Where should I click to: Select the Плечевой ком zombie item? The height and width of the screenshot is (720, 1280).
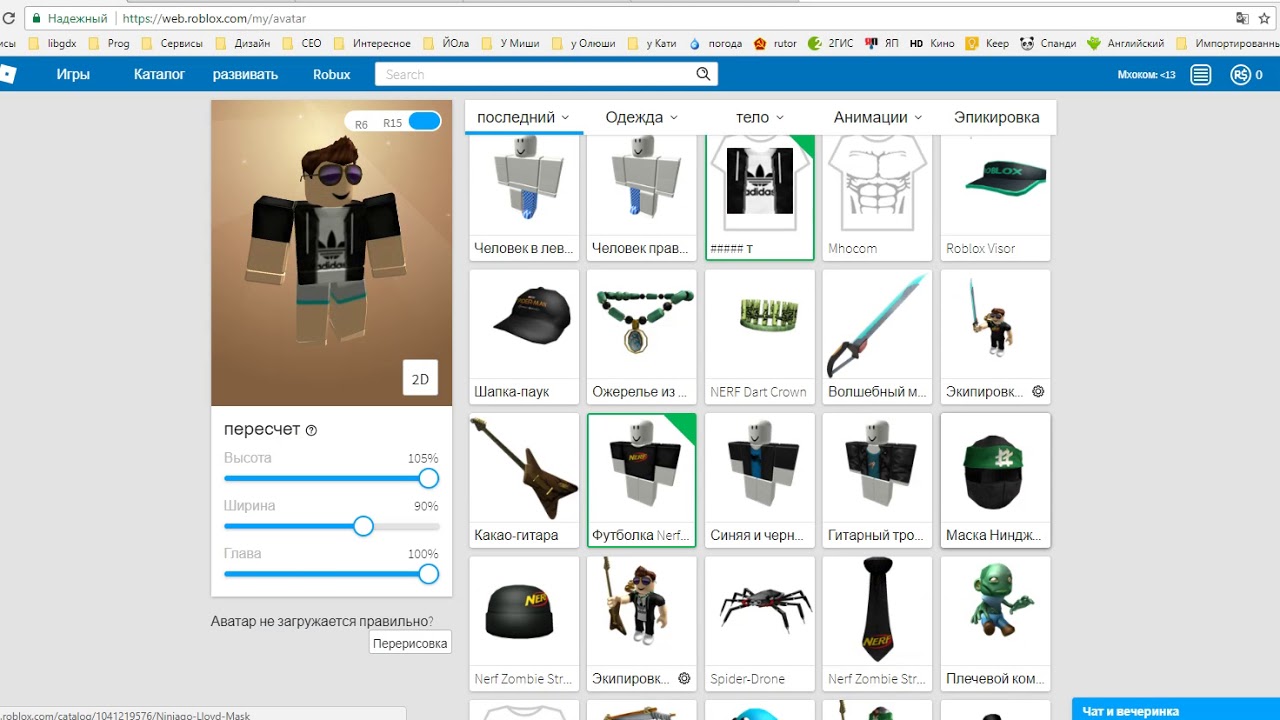tap(996, 624)
